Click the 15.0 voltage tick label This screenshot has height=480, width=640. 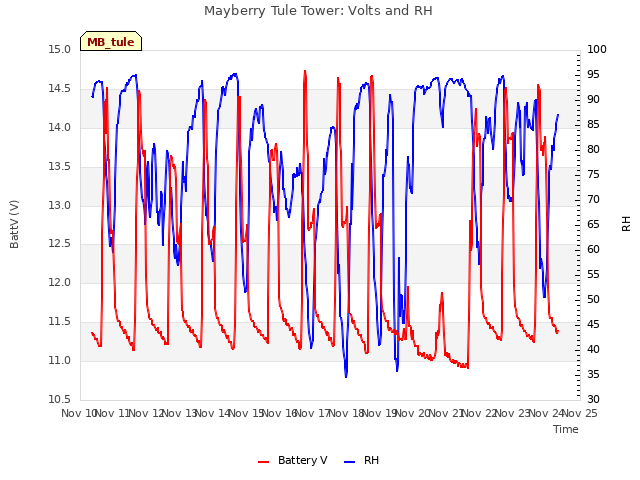[x=60, y=50]
